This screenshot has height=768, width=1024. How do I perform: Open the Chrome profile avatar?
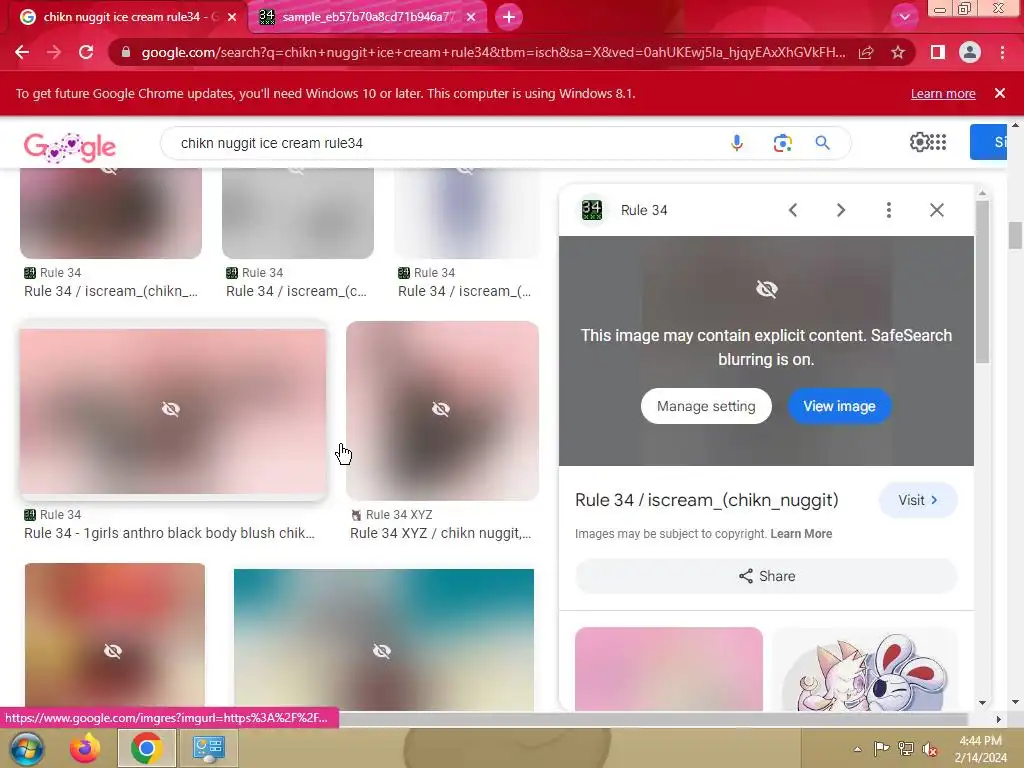(970, 52)
